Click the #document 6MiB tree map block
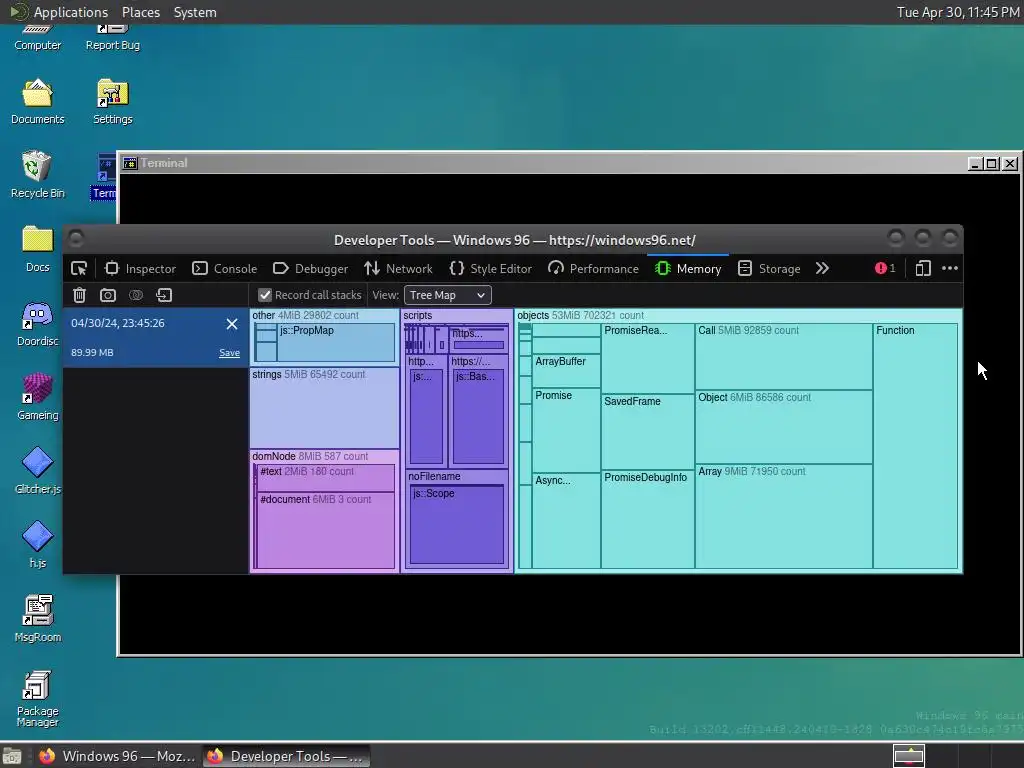The image size is (1024, 768). 326,530
